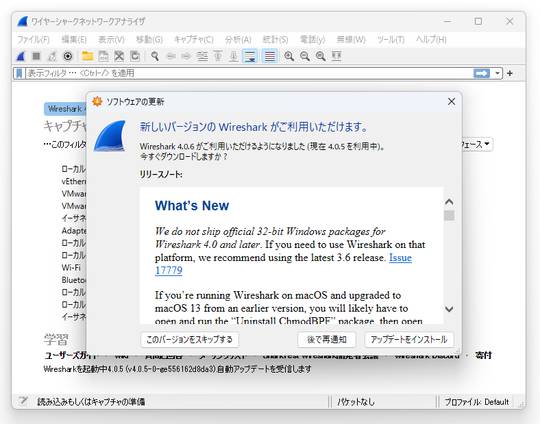Image resolution: width=540 pixels, height=424 pixels.
Task: Open ファイル(F) menu
Action: [x=33, y=40]
